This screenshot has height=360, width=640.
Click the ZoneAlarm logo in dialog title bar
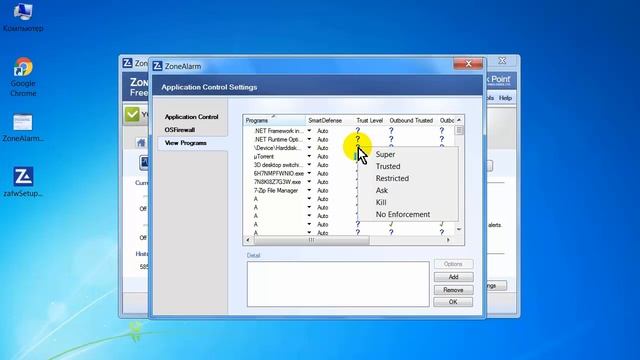pos(157,66)
